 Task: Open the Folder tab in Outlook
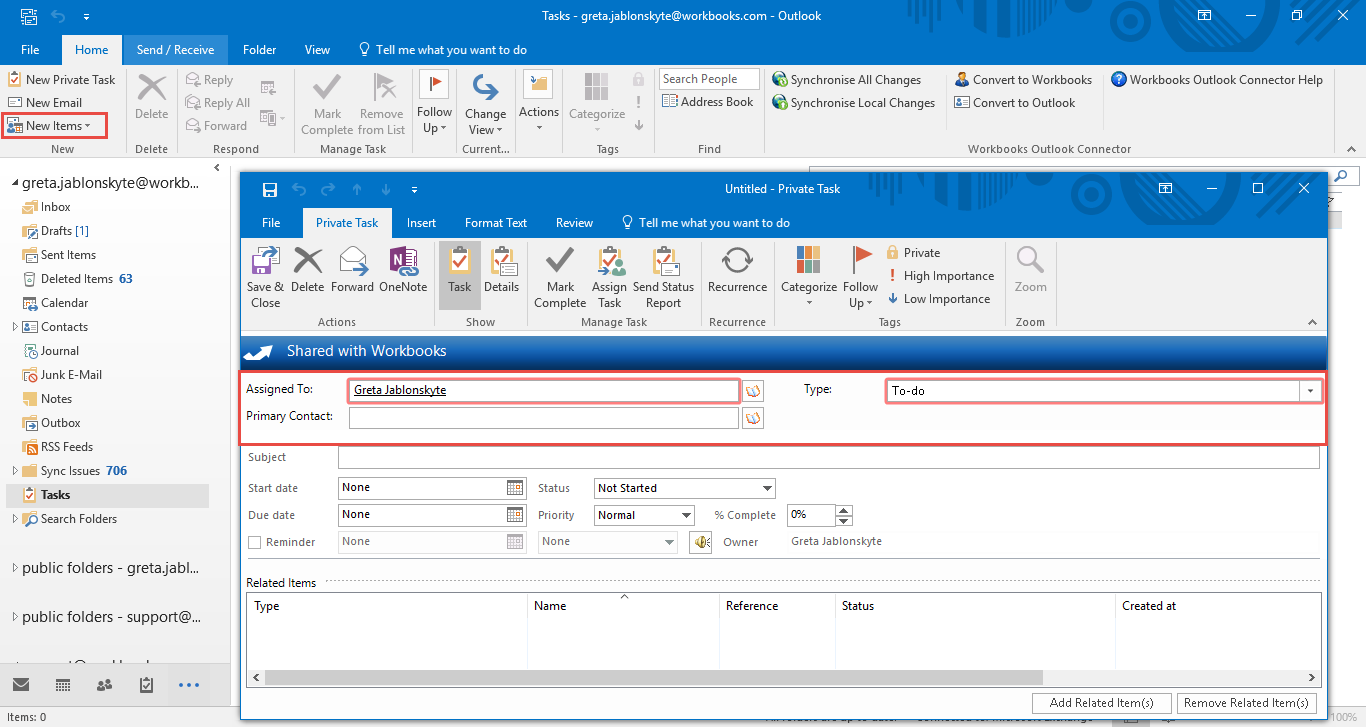259,50
